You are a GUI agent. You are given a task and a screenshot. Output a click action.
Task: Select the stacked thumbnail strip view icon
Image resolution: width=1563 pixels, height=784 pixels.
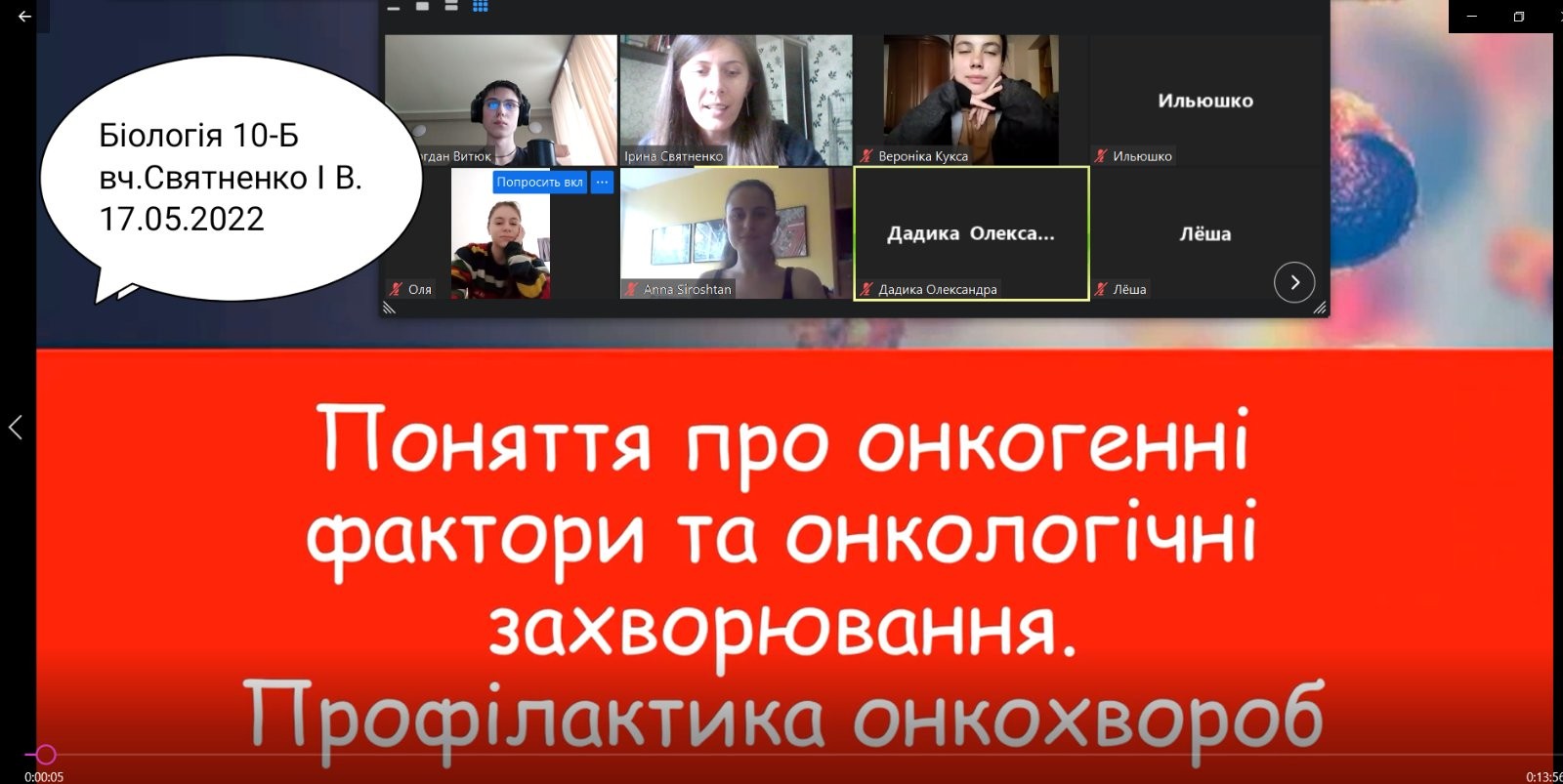tap(451, 6)
